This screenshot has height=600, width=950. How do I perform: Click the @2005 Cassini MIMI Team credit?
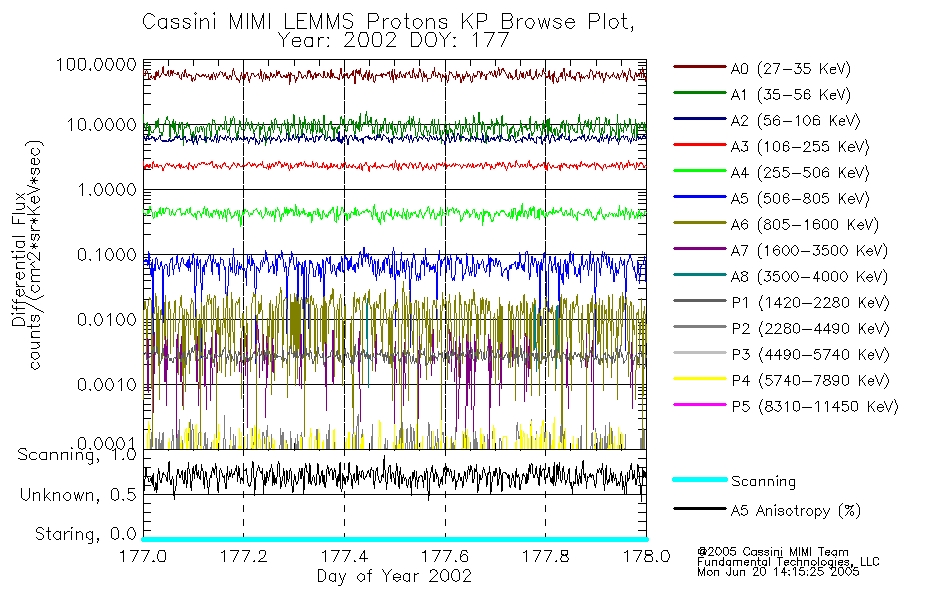[x=773, y=552]
